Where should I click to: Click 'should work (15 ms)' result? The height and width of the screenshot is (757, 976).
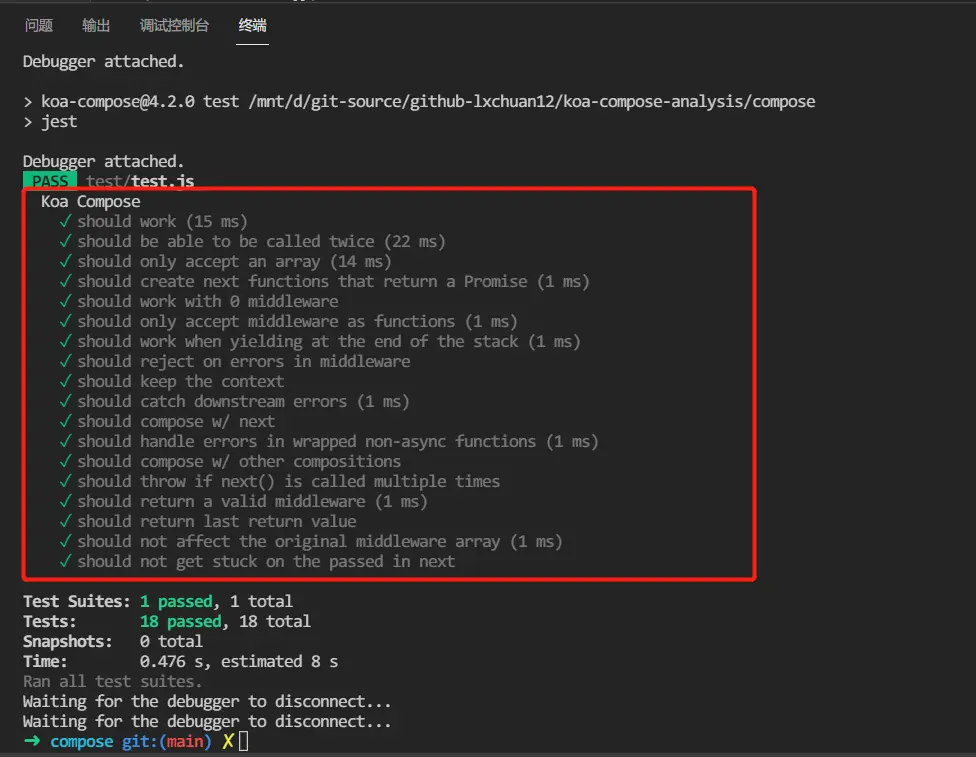coord(154,222)
